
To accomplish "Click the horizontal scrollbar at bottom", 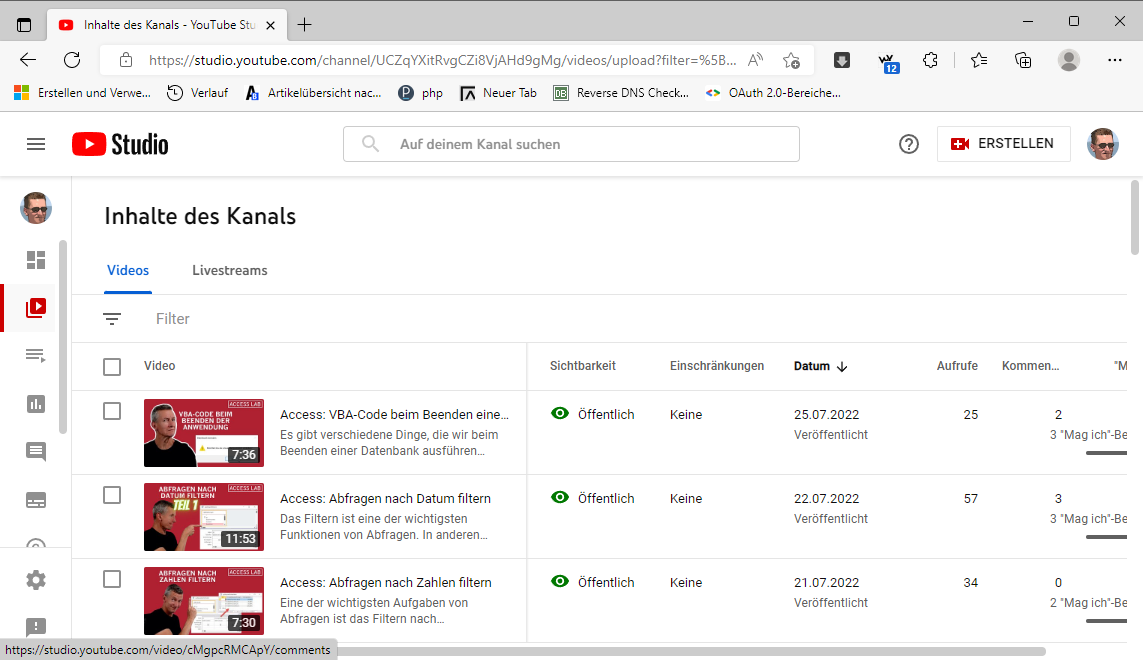I will point(690,651).
